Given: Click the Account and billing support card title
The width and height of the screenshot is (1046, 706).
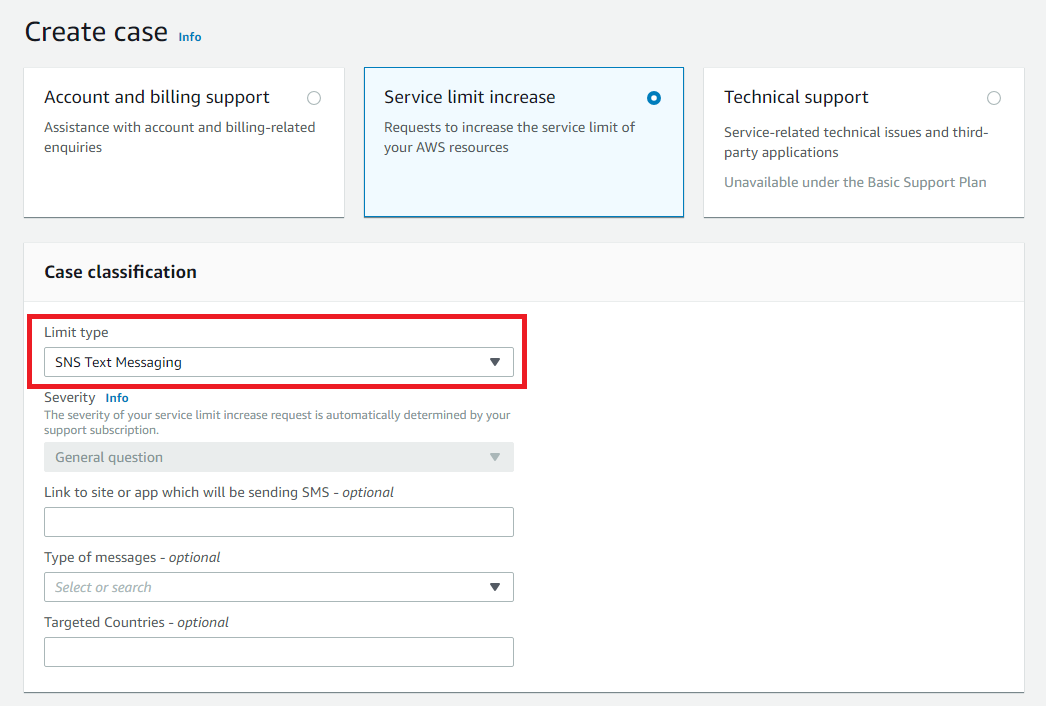Looking at the screenshot, I should [157, 97].
